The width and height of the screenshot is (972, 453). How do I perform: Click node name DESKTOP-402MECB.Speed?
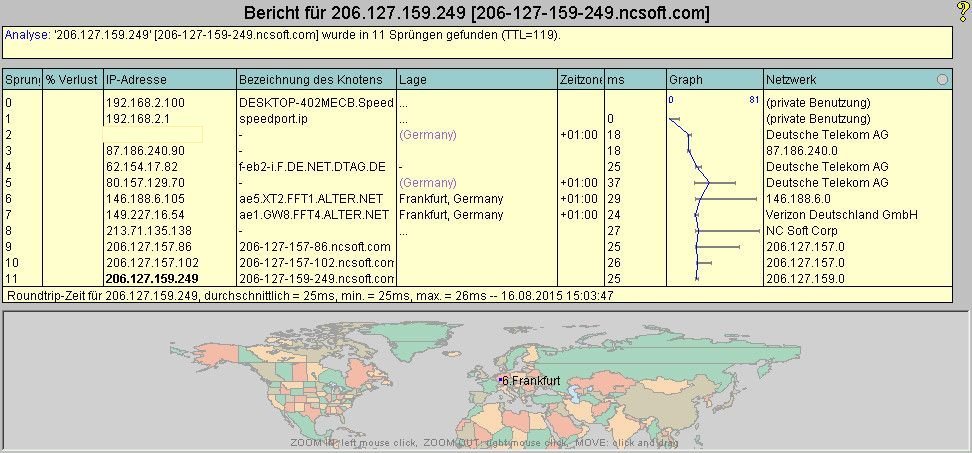coord(316,103)
